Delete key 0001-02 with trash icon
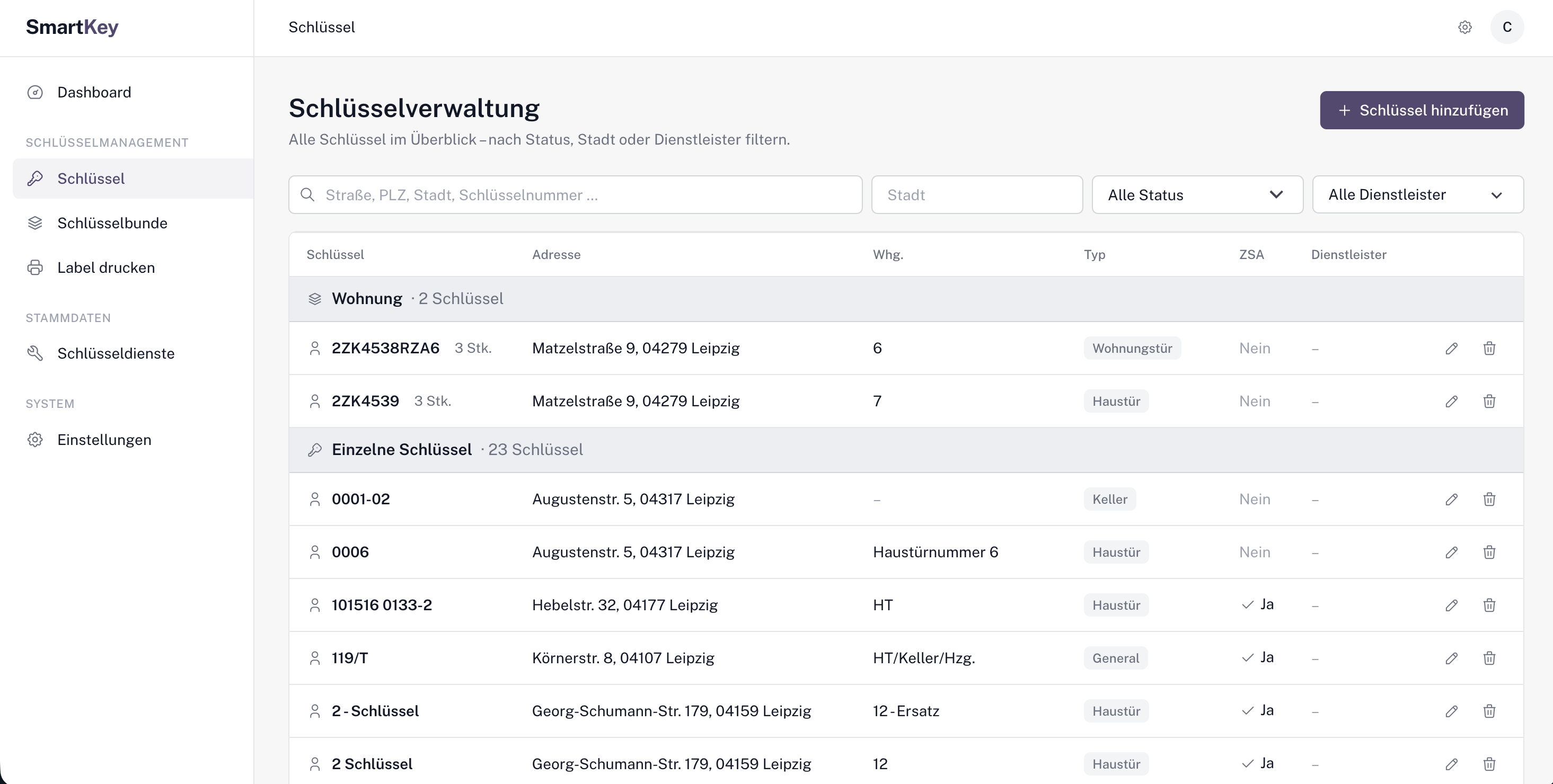 pos(1488,499)
